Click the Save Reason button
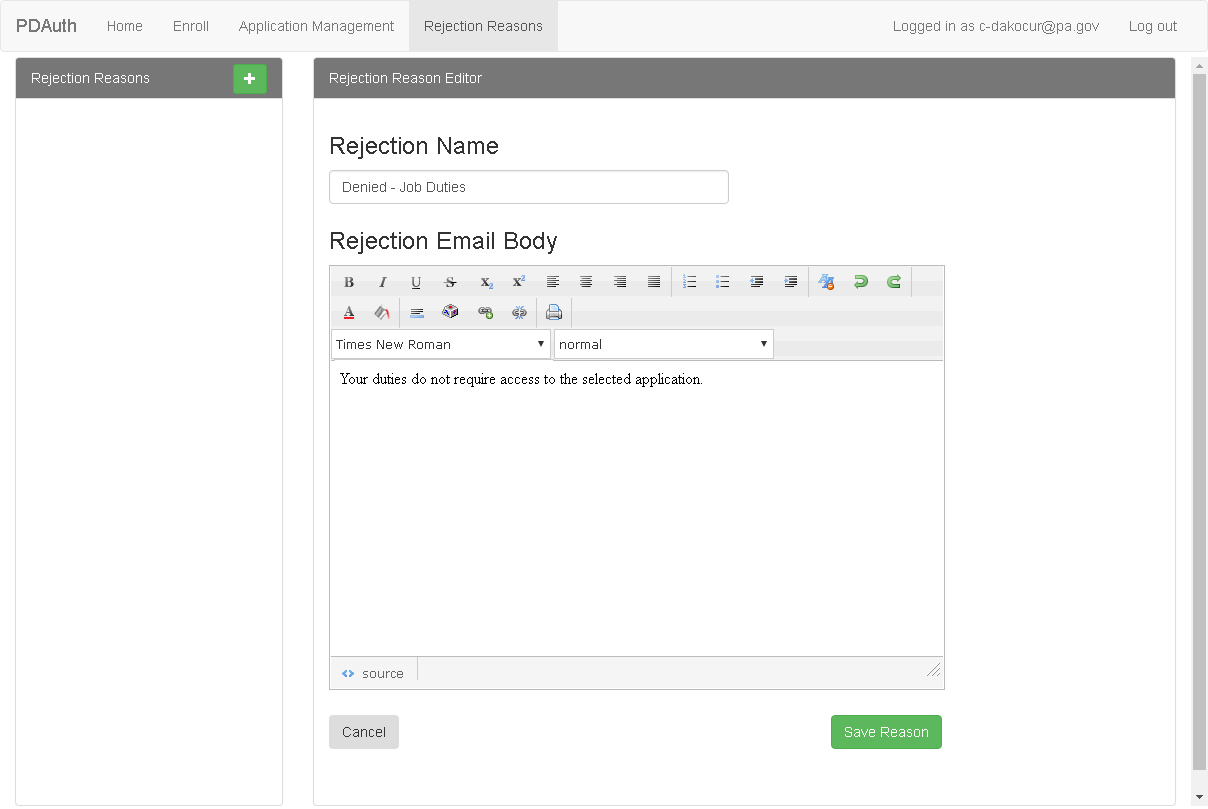 point(886,732)
